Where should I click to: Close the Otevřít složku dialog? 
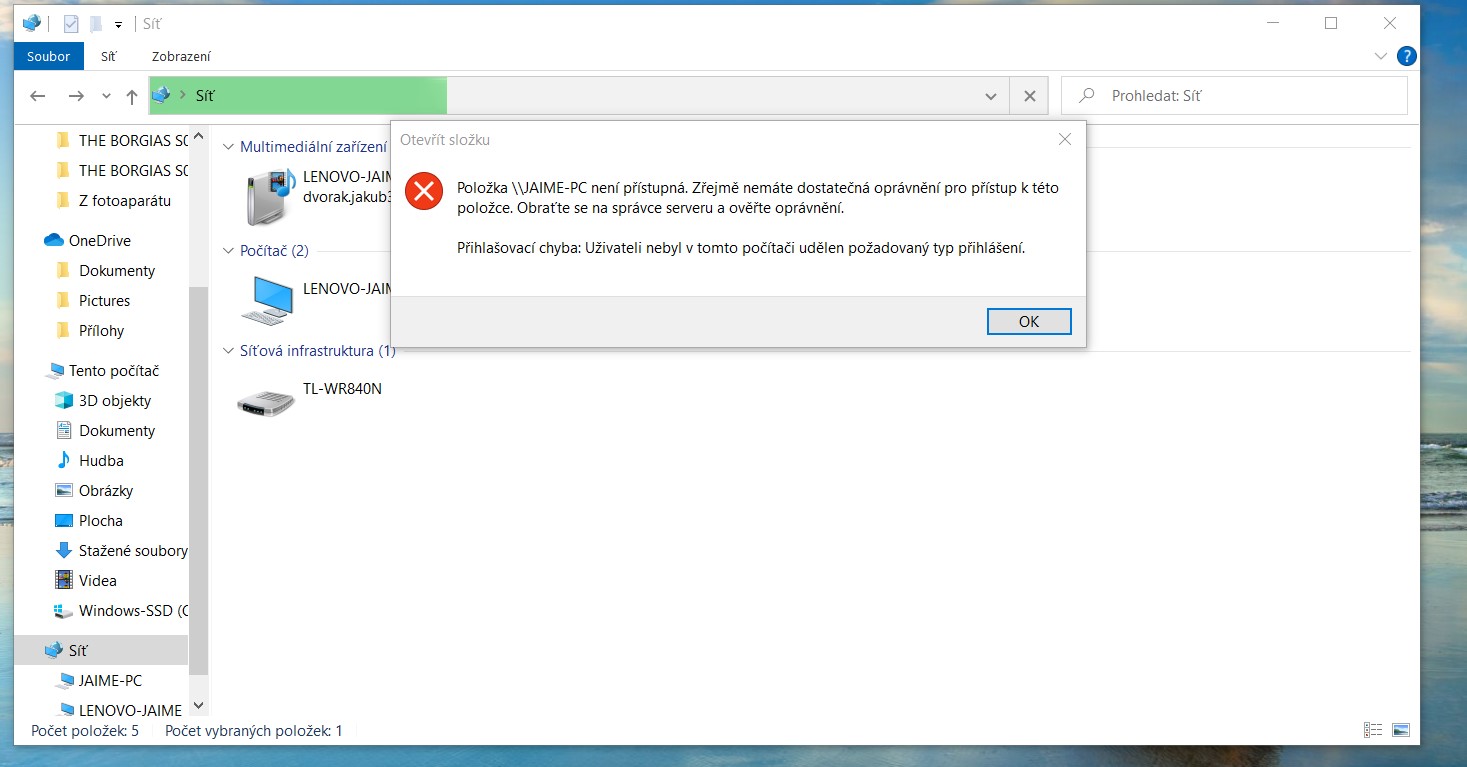(1065, 140)
